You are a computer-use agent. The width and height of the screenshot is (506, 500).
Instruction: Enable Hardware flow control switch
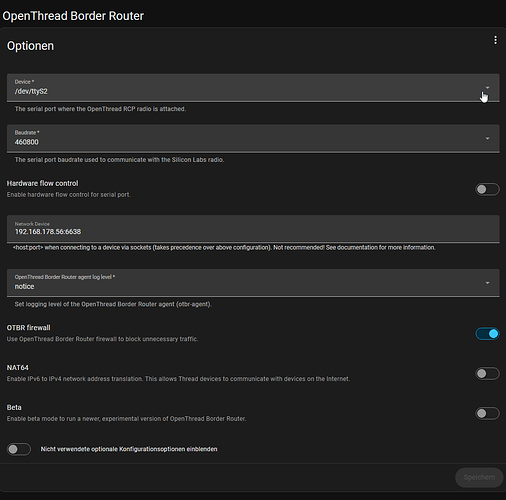click(487, 189)
